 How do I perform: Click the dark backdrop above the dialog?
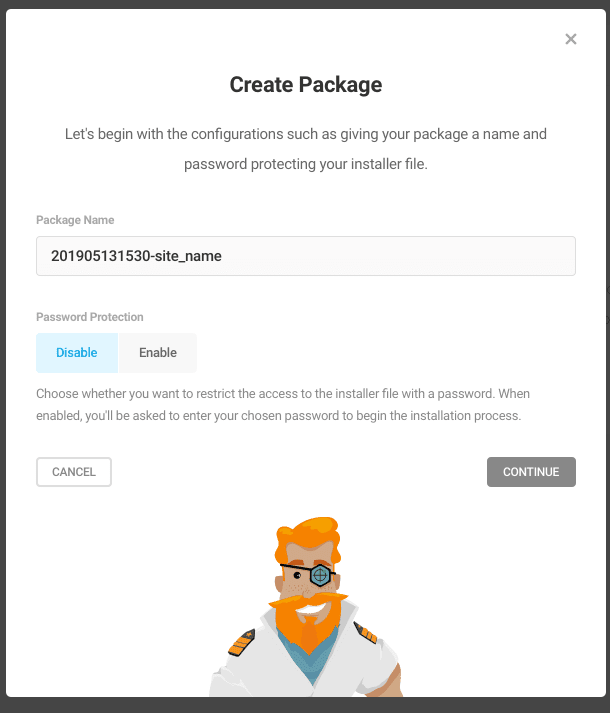(x=305, y=4)
